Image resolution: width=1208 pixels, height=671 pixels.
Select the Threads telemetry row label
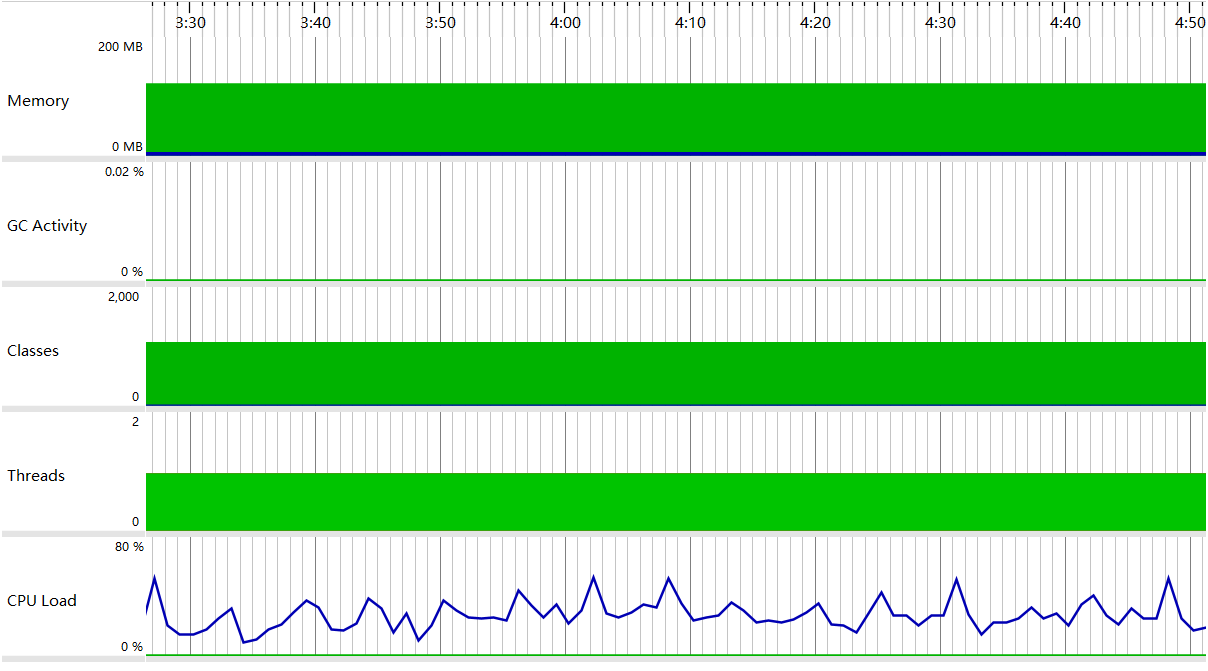[36, 476]
